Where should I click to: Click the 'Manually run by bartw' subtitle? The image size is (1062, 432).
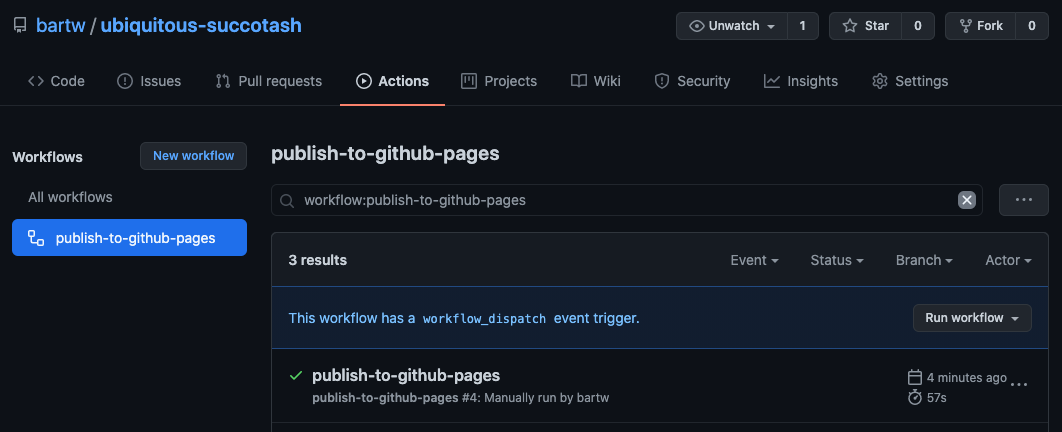(x=547, y=397)
